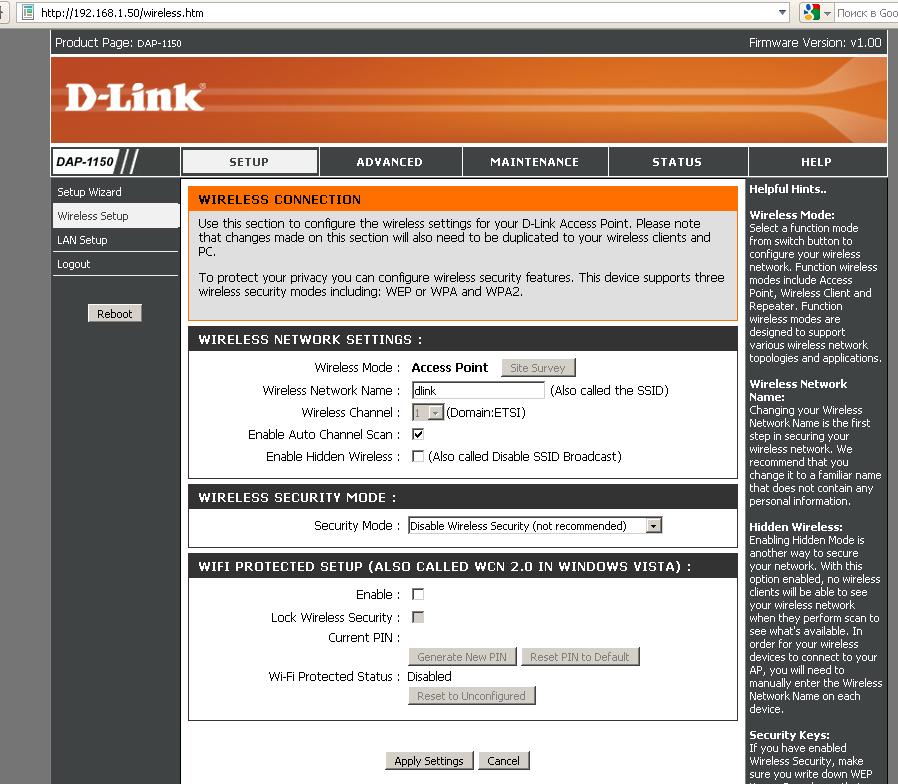Click the Helpful Hints heading
This screenshot has height=784, width=898.
(x=787, y=189)
